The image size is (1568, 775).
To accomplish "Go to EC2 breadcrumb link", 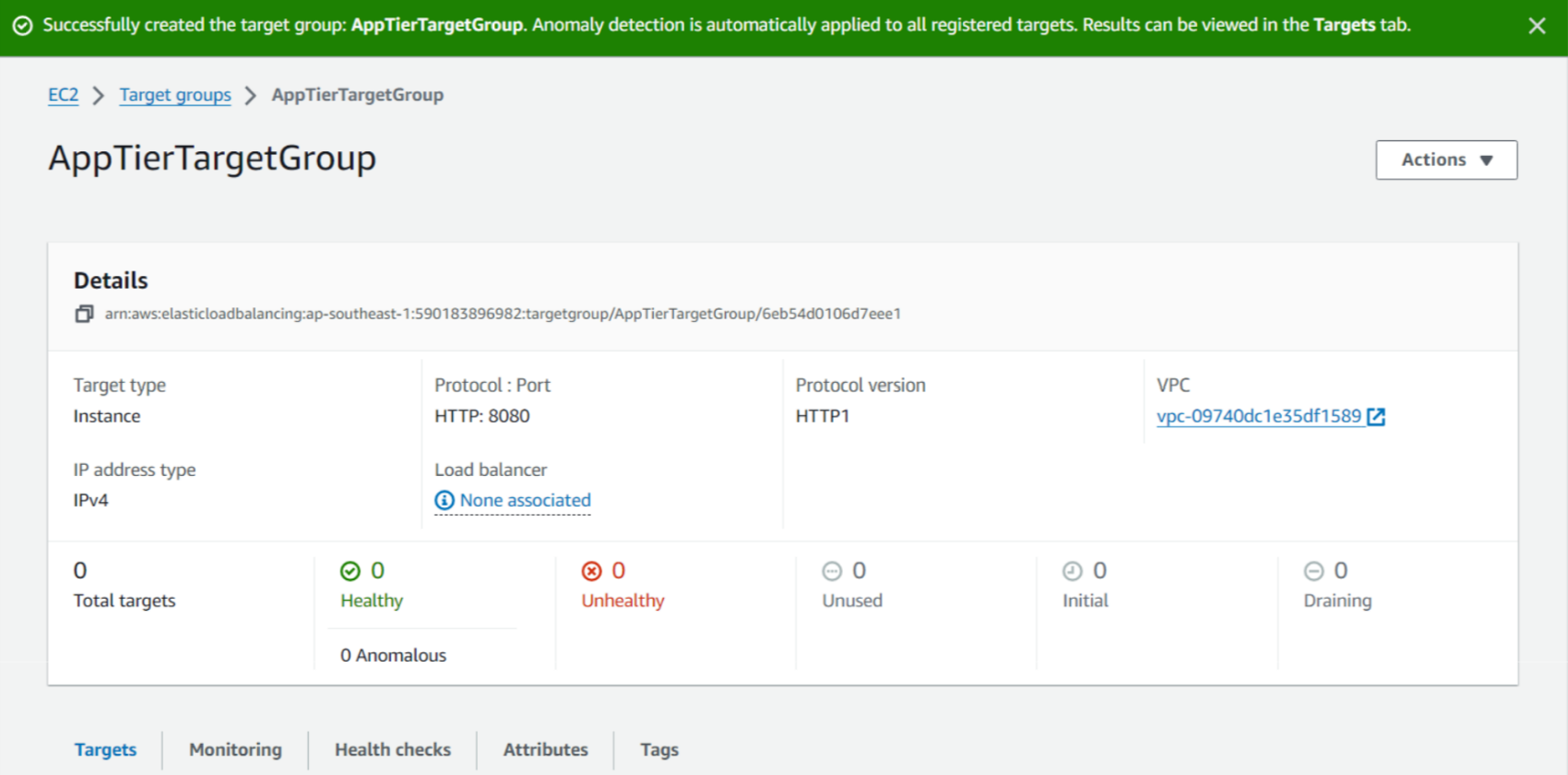I will pyautogui.click(x=64, y=95).
